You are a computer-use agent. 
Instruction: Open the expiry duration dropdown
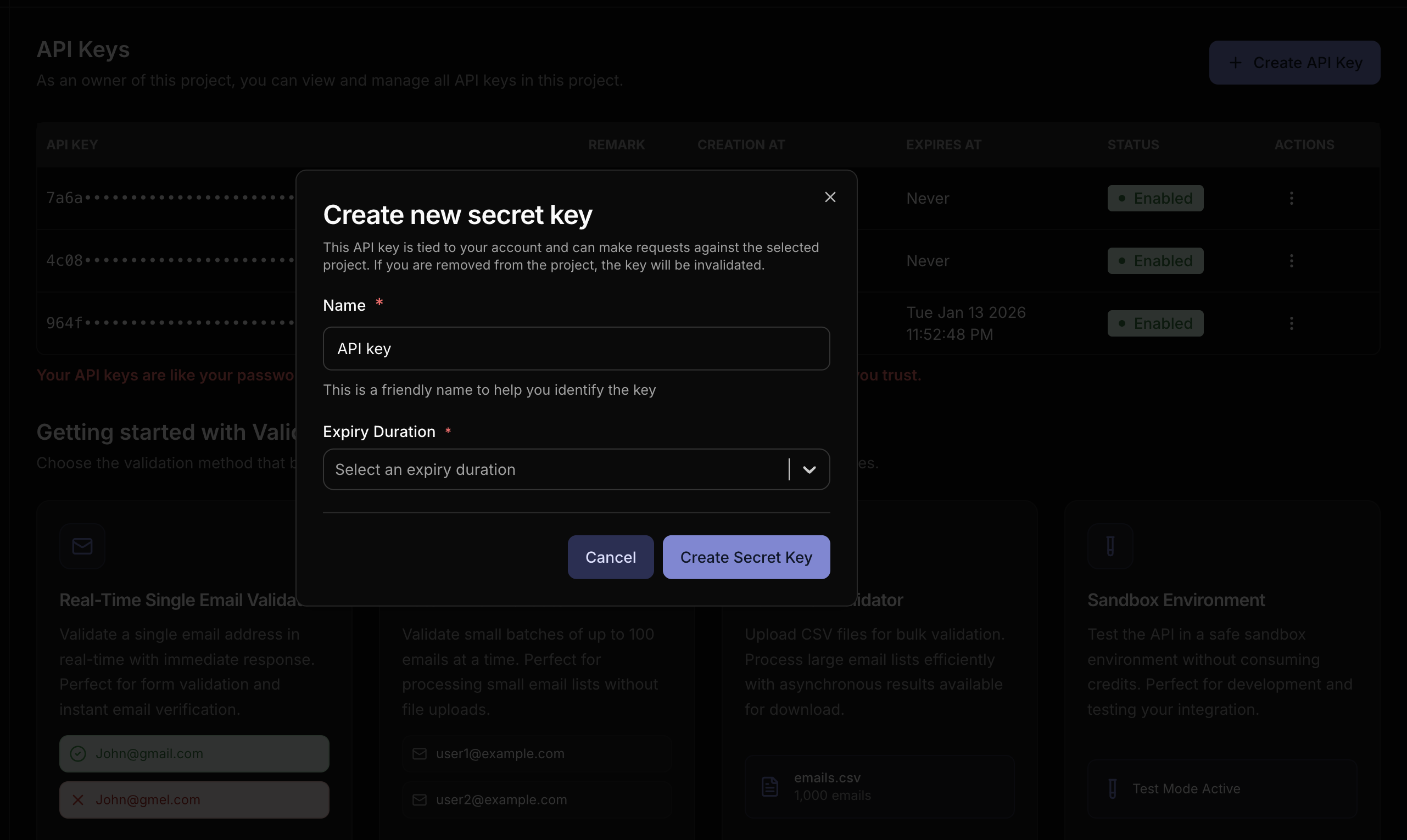(555, 469)
